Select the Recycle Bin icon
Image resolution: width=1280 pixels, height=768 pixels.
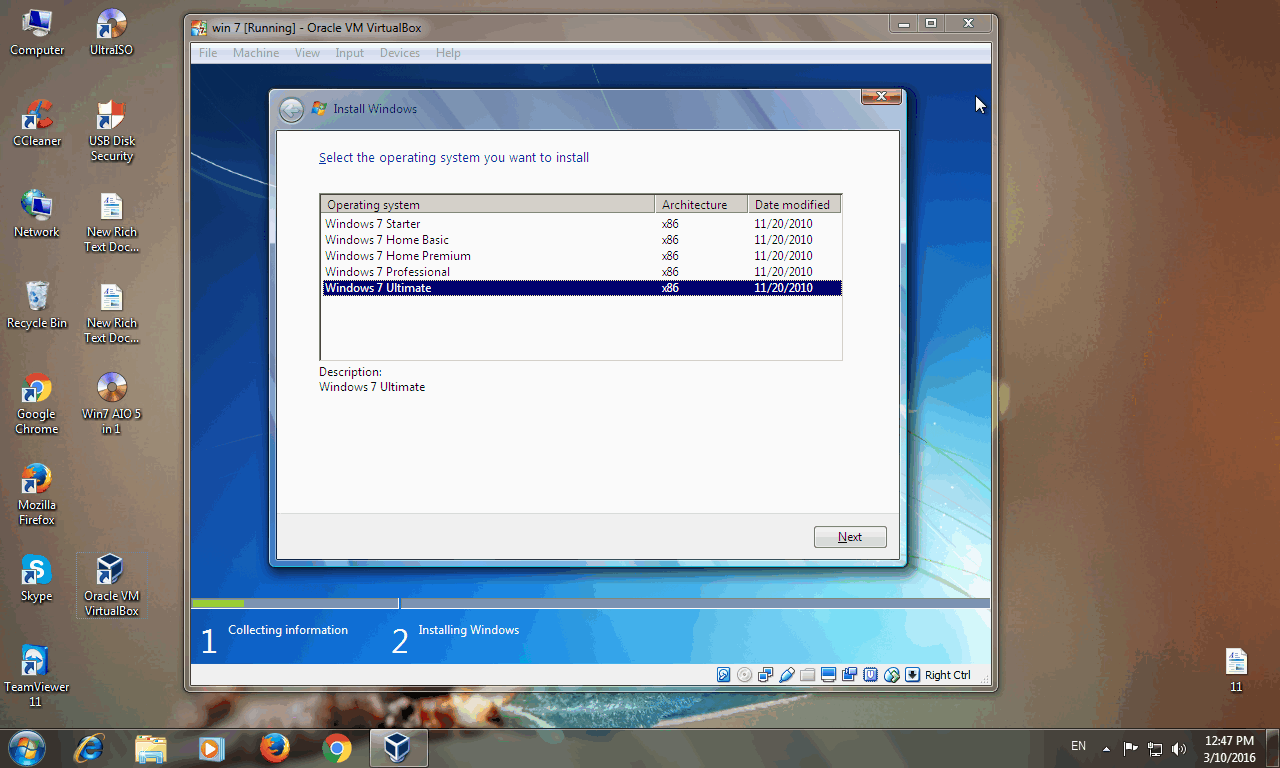pyautogui.click(x=37, y=305)
